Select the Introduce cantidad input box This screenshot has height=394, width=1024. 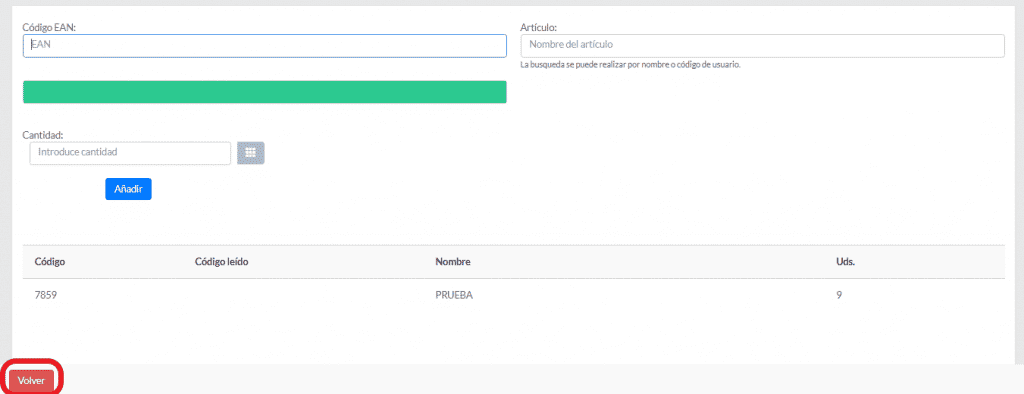(130, 153)
